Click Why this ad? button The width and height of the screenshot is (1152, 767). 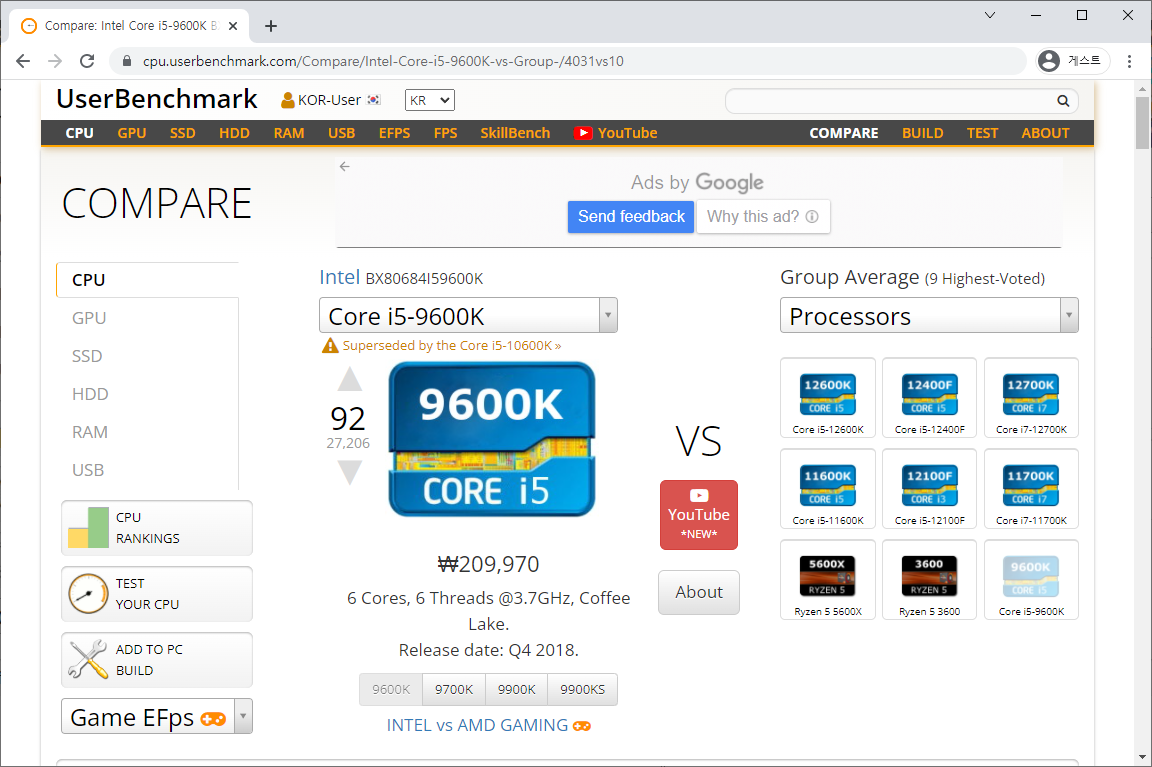click(x=763, y=217)
